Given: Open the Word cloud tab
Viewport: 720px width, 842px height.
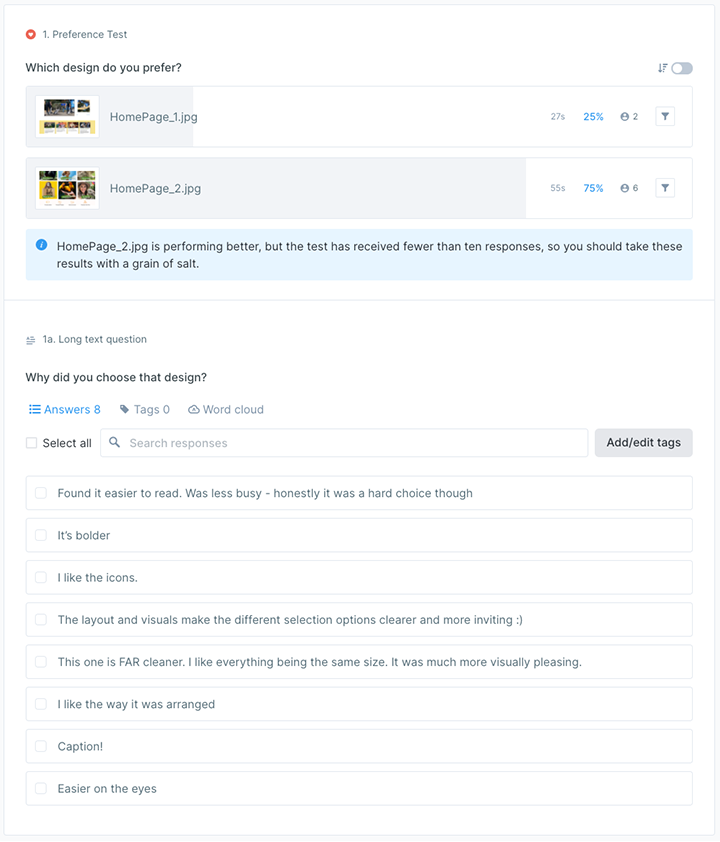Looking at the screenshot, I should coord(226,409).
